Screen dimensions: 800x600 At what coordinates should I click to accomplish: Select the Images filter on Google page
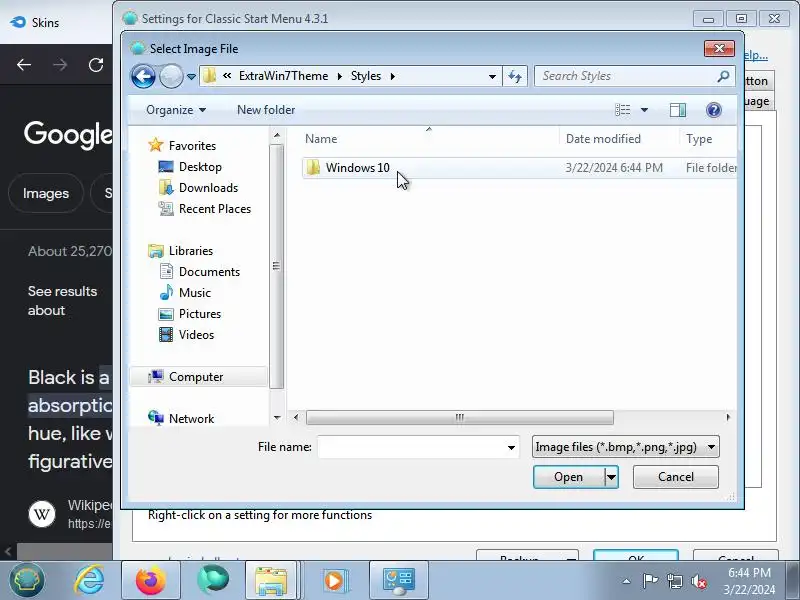pyautogui.click(x=45, y=193)
